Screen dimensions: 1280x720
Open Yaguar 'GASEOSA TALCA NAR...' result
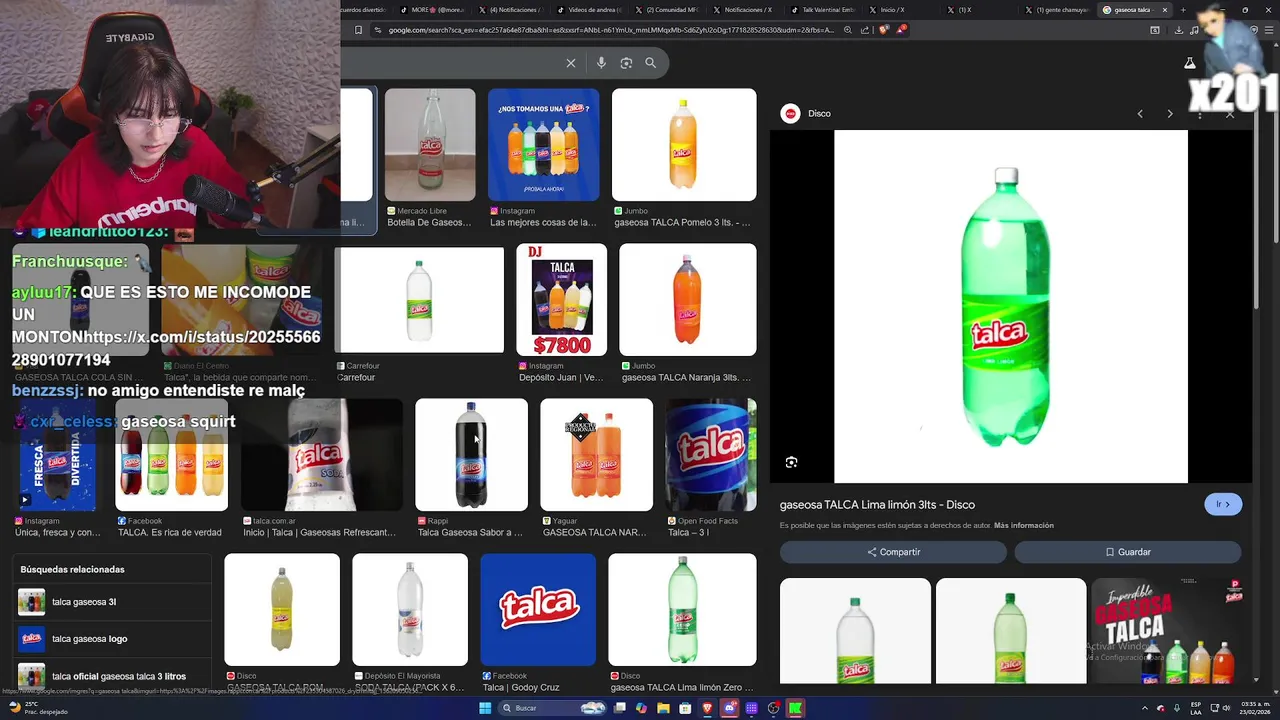[x=596, y=468]
